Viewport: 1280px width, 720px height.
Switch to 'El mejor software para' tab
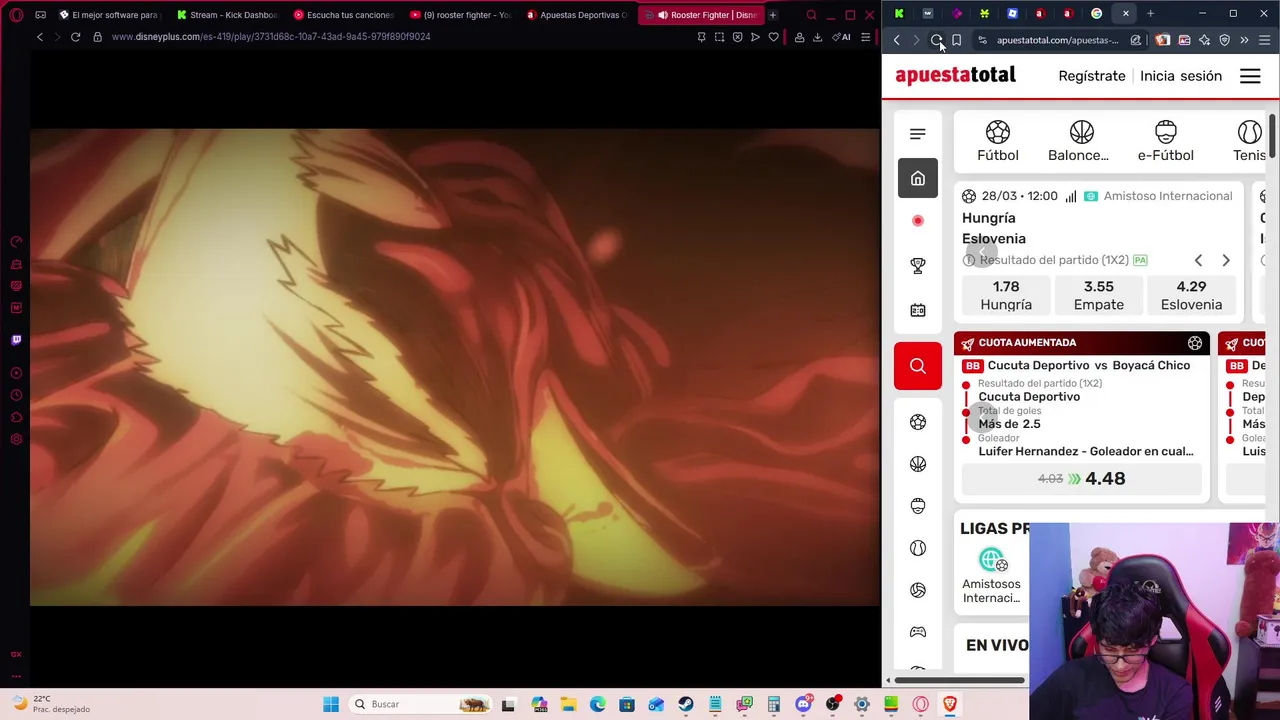(x=109, y=15)
